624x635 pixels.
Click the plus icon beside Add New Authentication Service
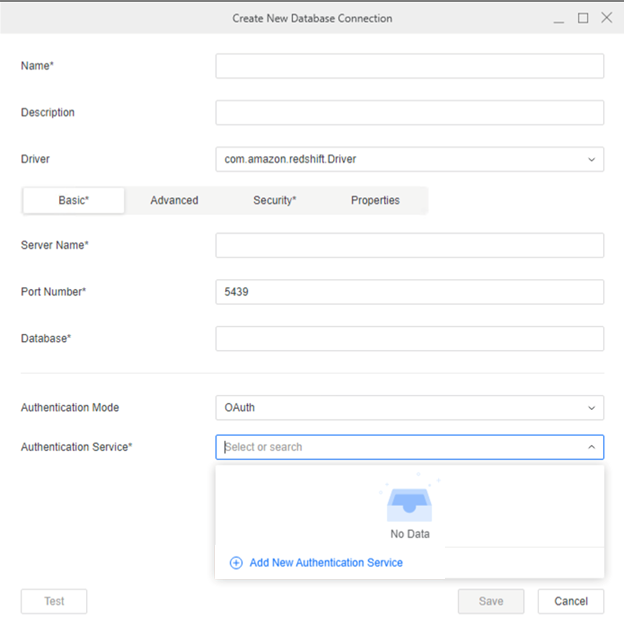236,563
